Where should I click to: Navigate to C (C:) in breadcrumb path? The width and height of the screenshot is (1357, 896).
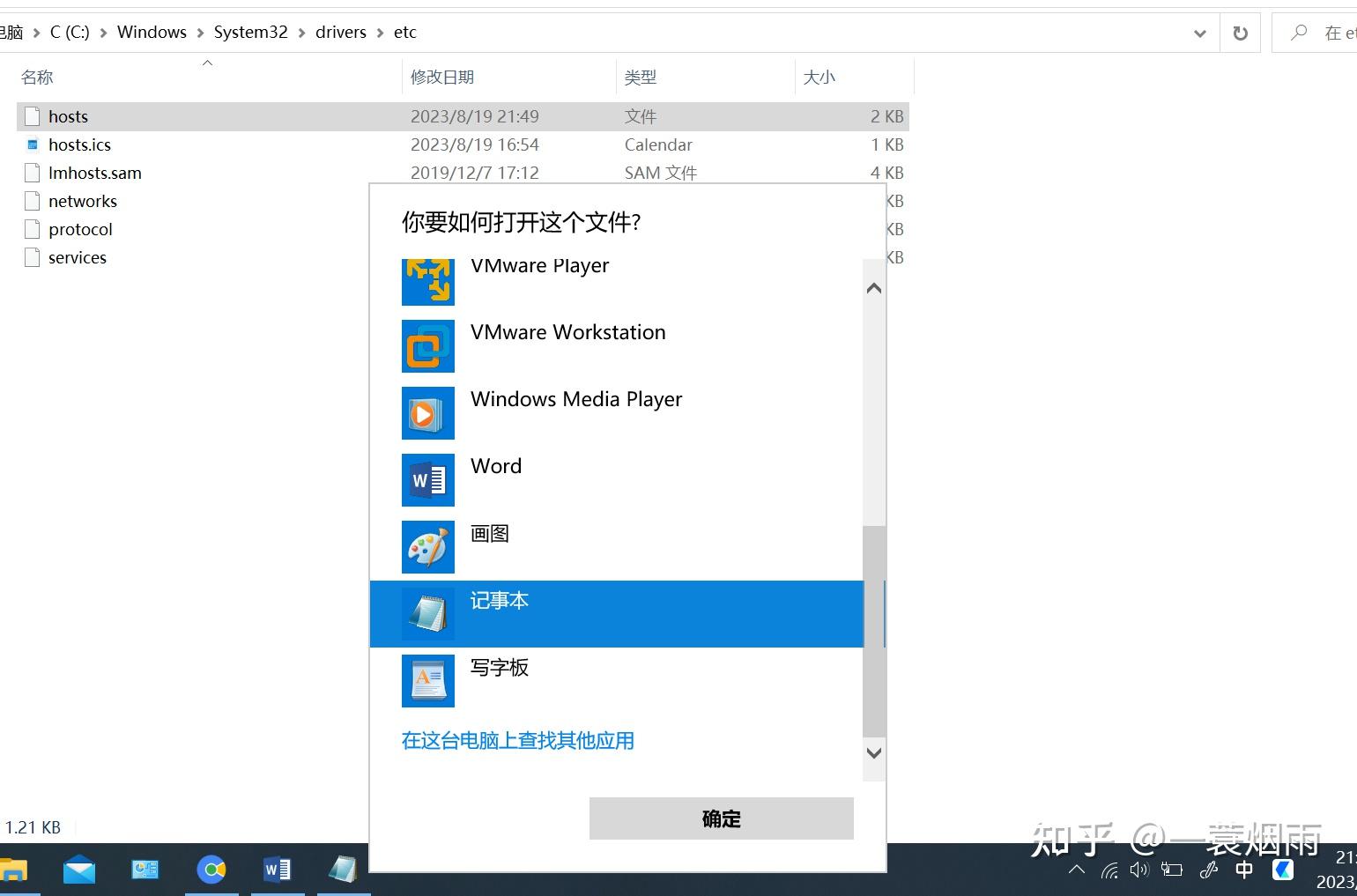point(70,33)
